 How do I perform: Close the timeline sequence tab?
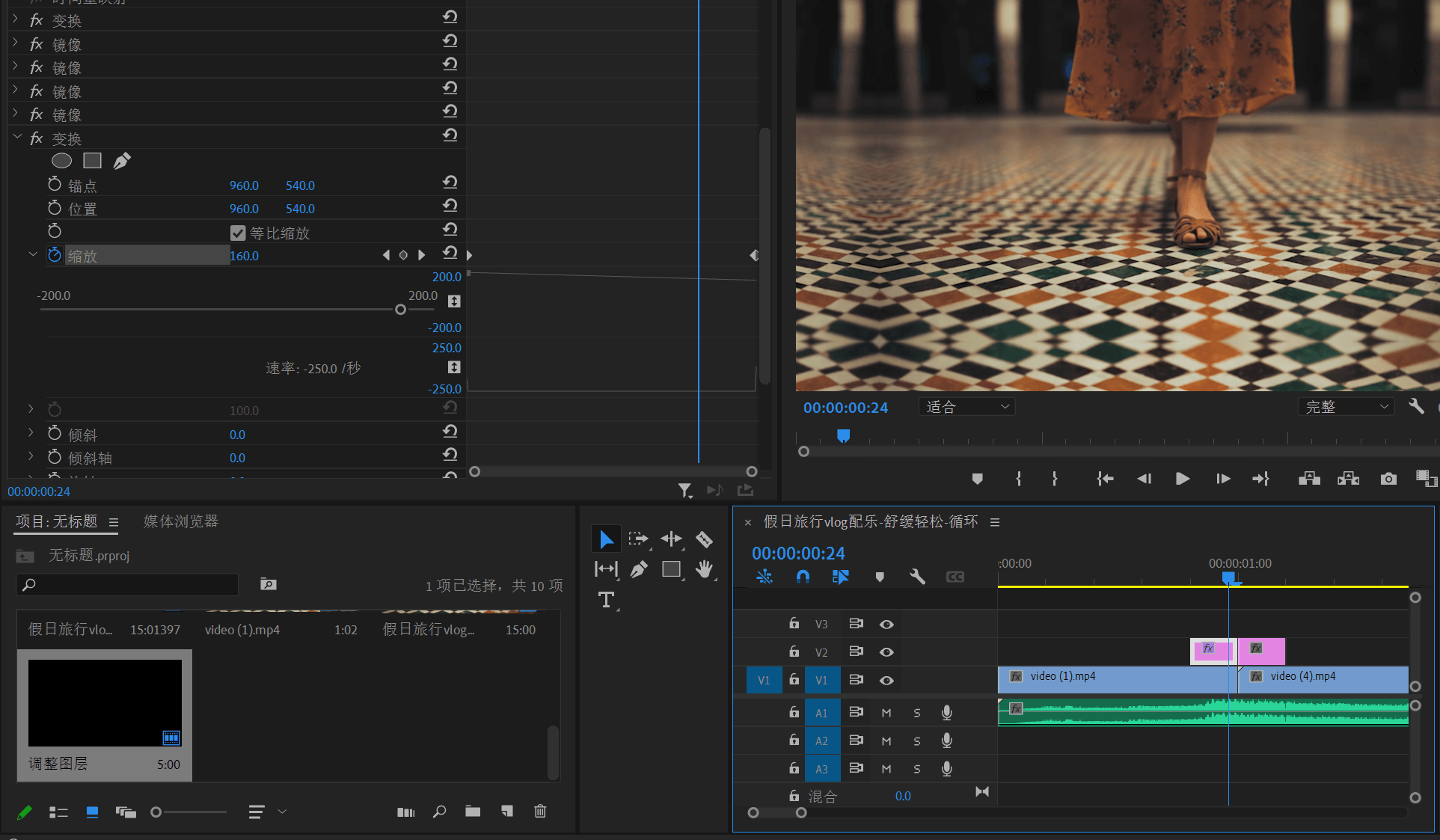(748, 523)
